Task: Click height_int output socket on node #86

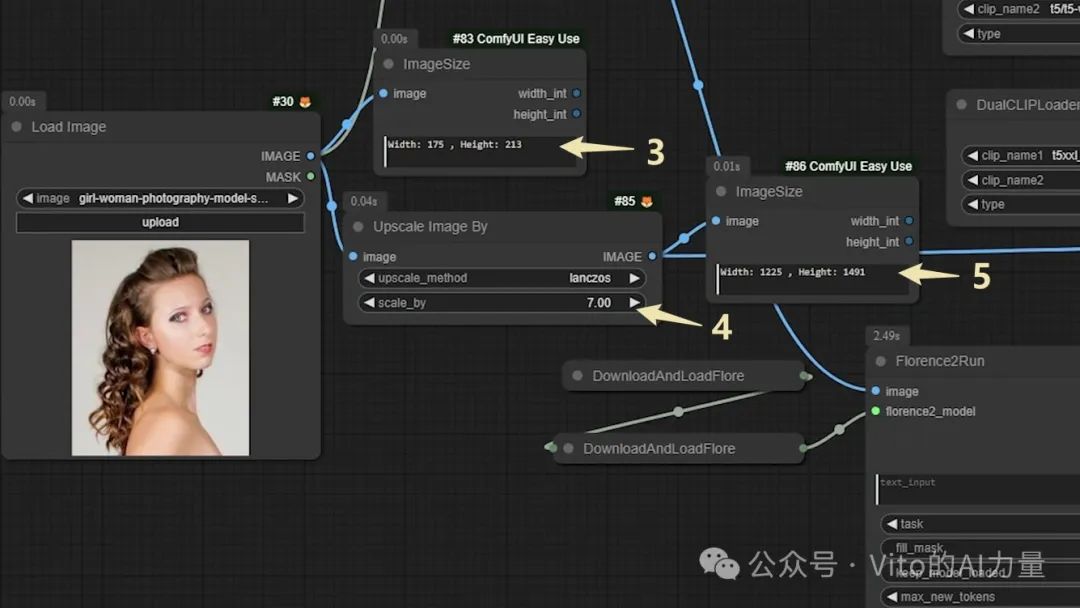Action: click(909, 242)
